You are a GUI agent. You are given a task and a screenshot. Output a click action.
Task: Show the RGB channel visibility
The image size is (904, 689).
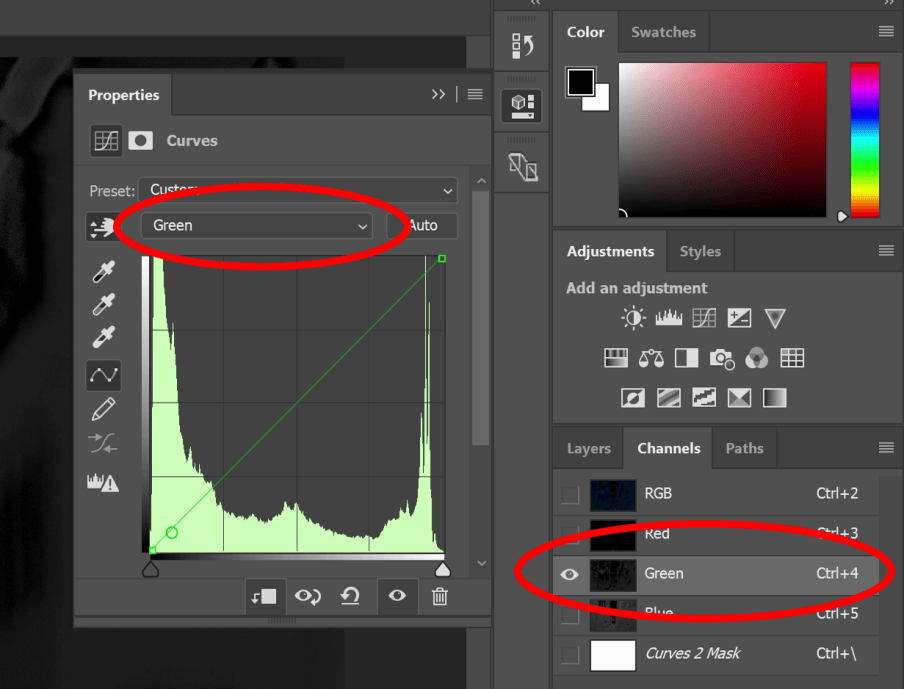tap(570, 493)
